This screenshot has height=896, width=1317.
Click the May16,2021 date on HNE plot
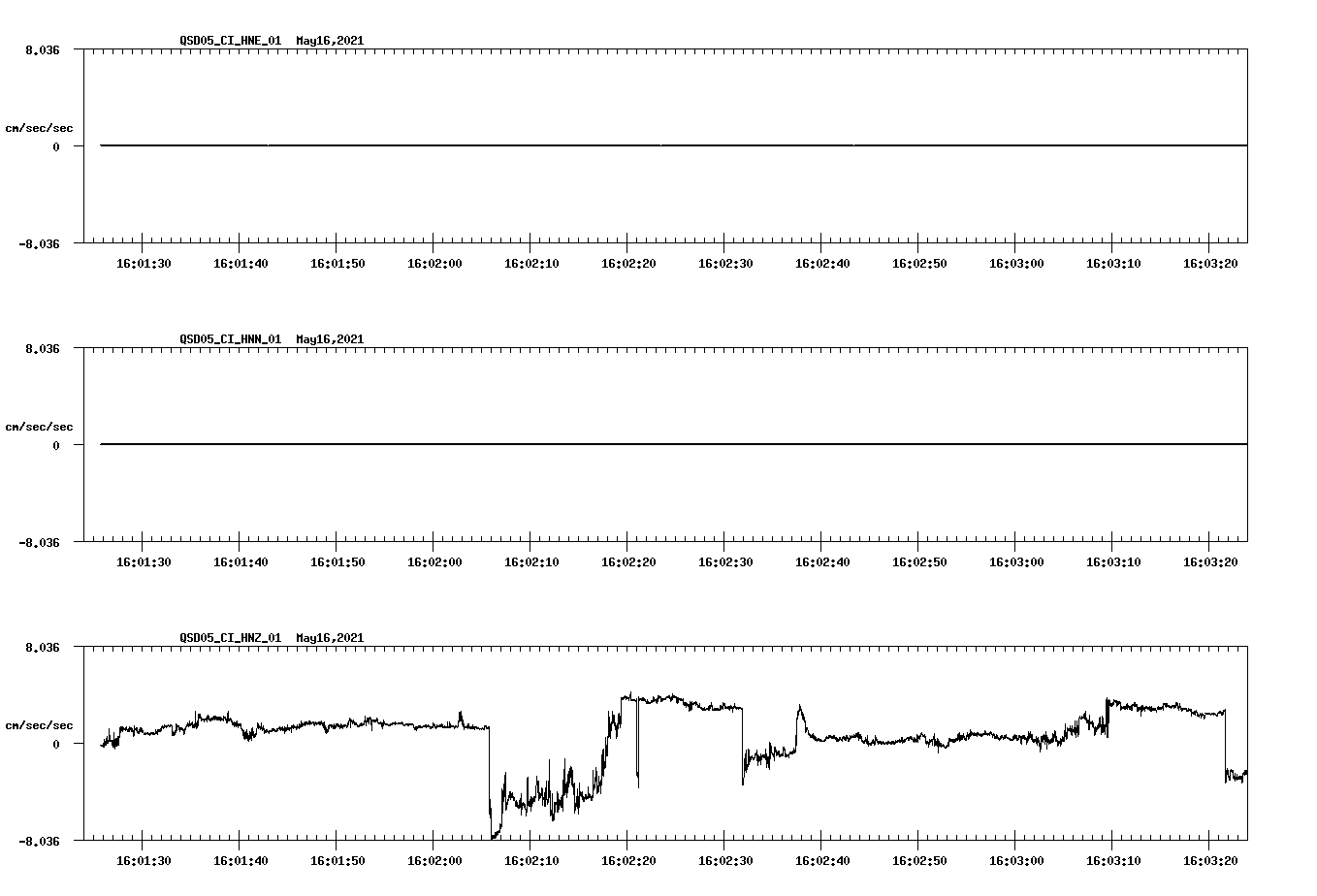329,41
